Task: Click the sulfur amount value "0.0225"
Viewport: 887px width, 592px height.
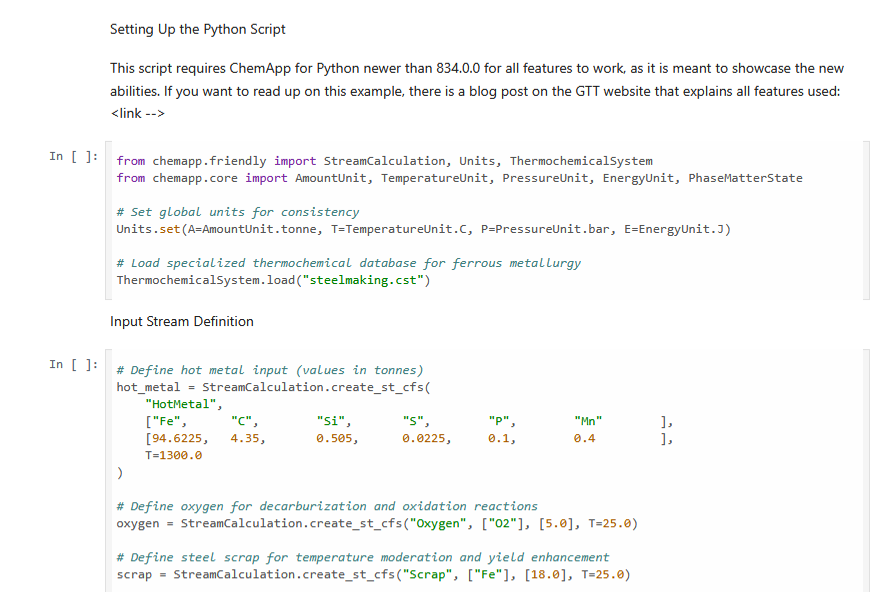Action: tap(424, 438)
